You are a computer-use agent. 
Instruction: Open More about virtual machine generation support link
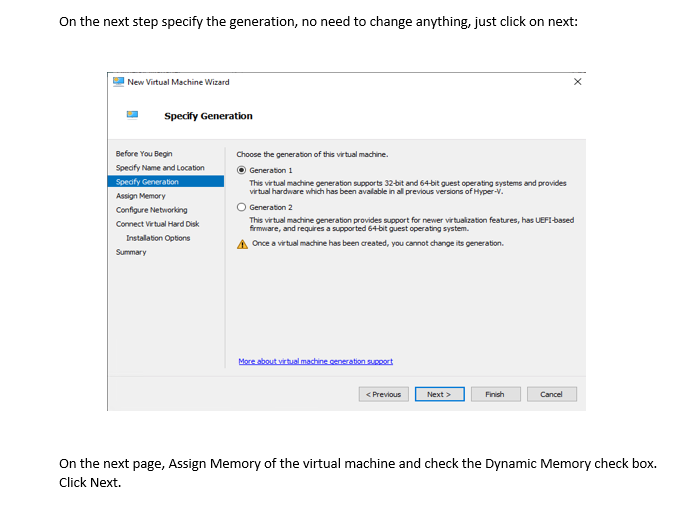coord(315,361)
